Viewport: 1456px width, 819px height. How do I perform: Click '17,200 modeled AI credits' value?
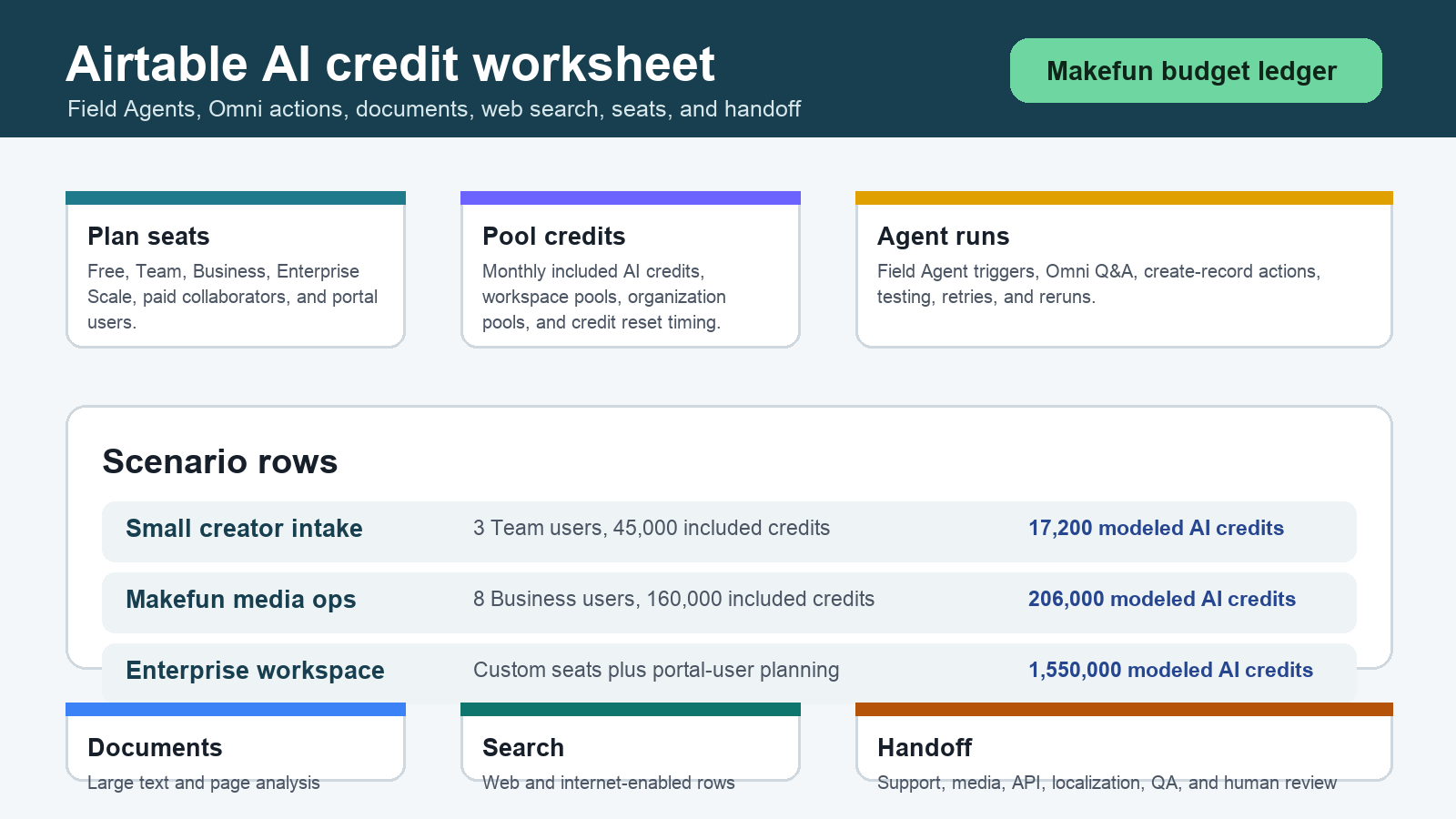[x=1156, y=528]
